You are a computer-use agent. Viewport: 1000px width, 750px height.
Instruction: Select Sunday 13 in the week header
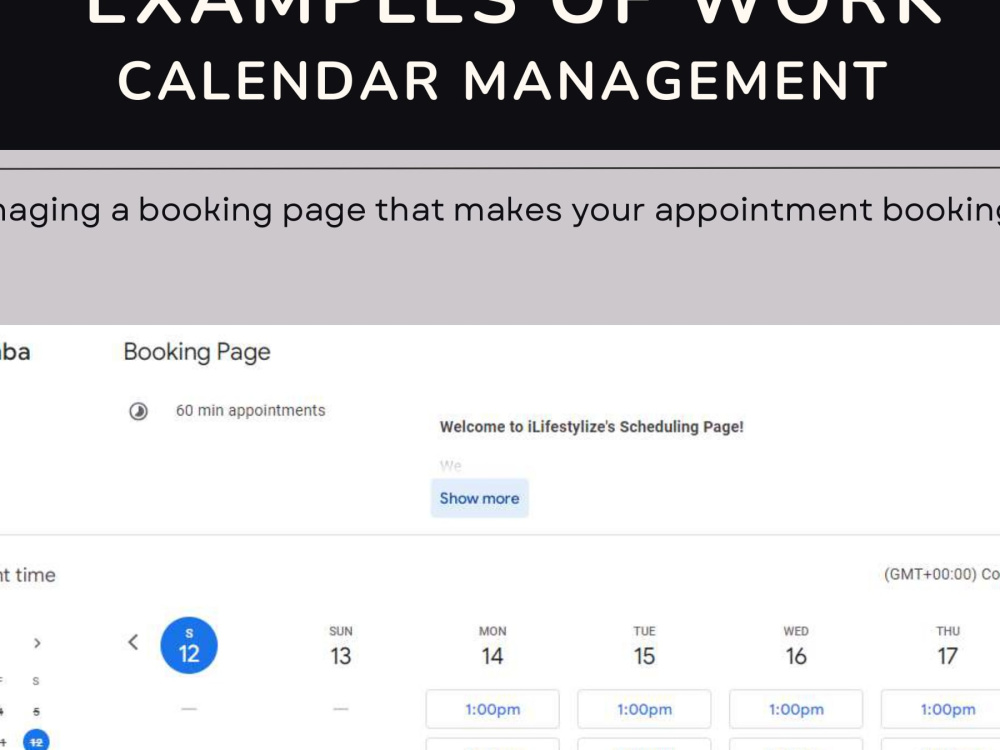[x=341, y=646]
